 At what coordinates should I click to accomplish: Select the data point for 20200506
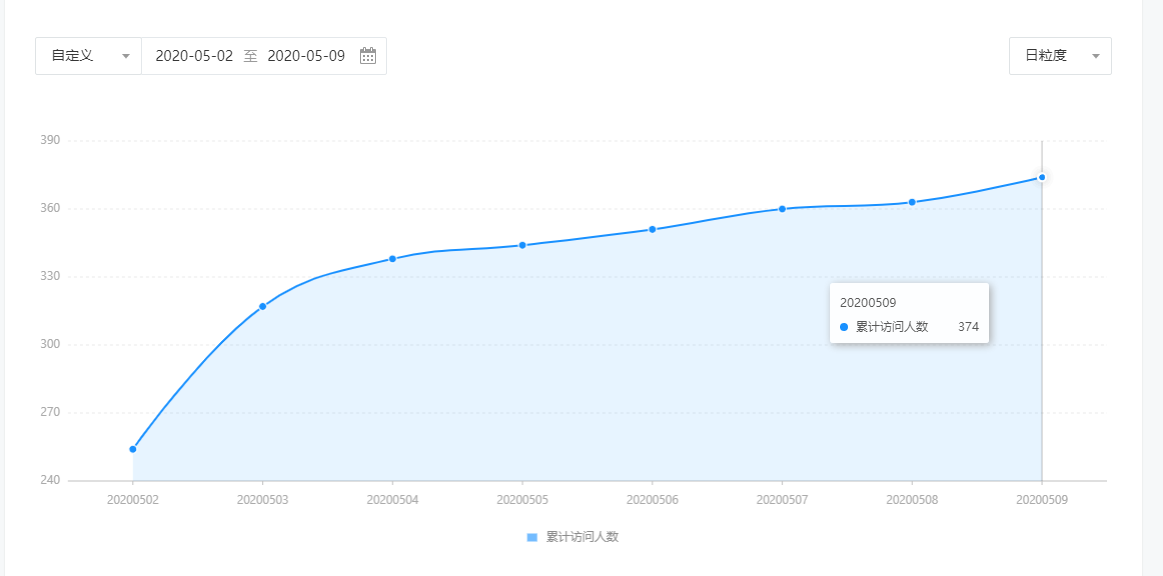tap(652, 229)
